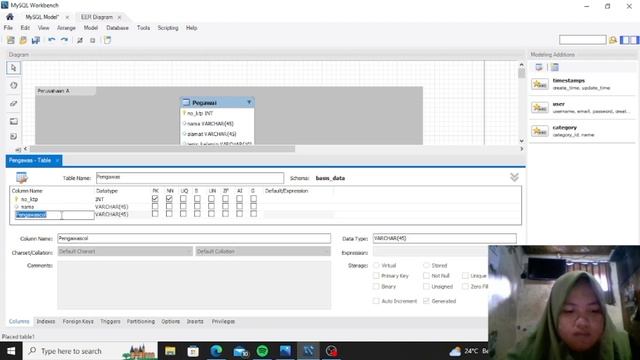Click the user template icon

click(540, 107)
